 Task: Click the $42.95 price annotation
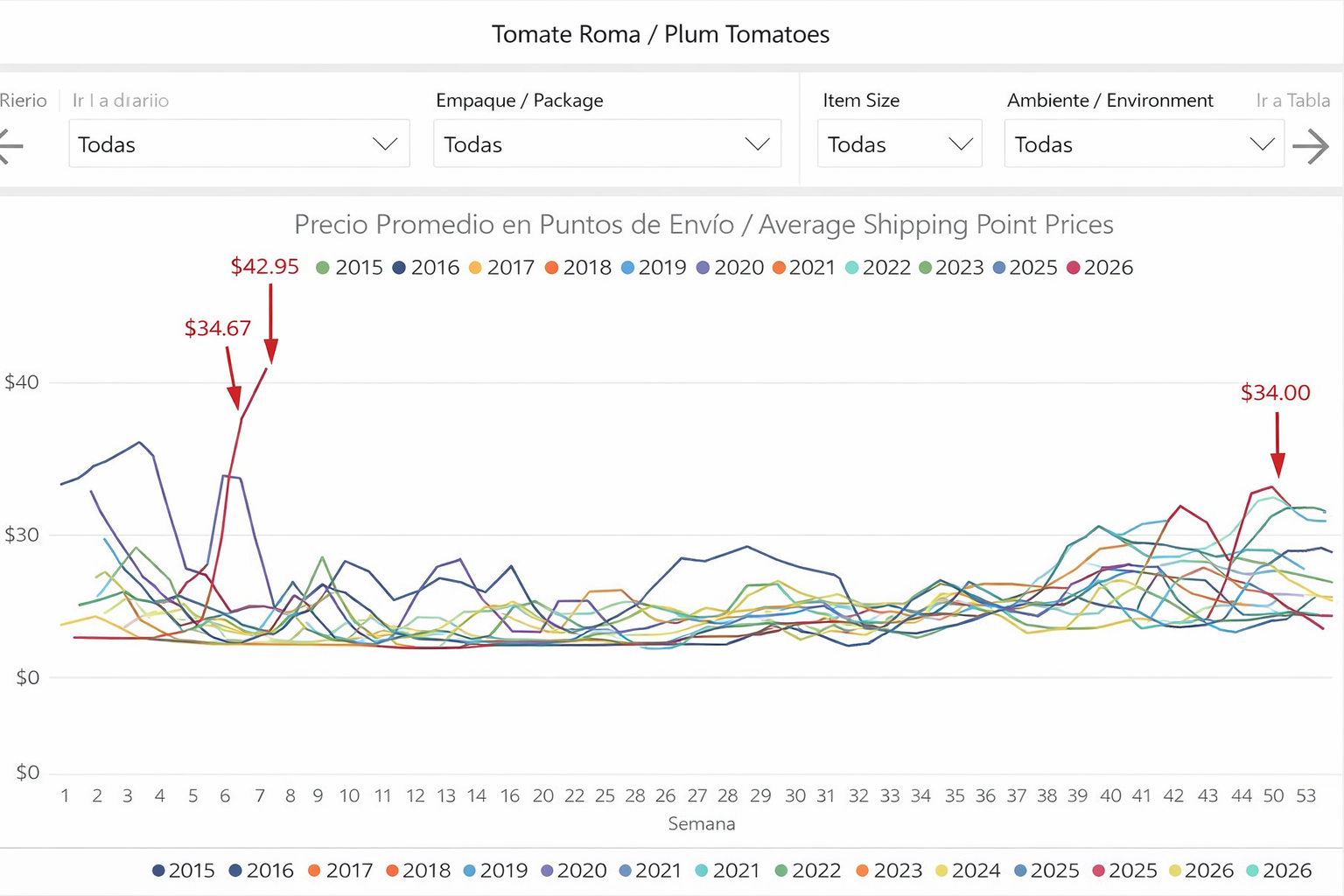[264, 266]
